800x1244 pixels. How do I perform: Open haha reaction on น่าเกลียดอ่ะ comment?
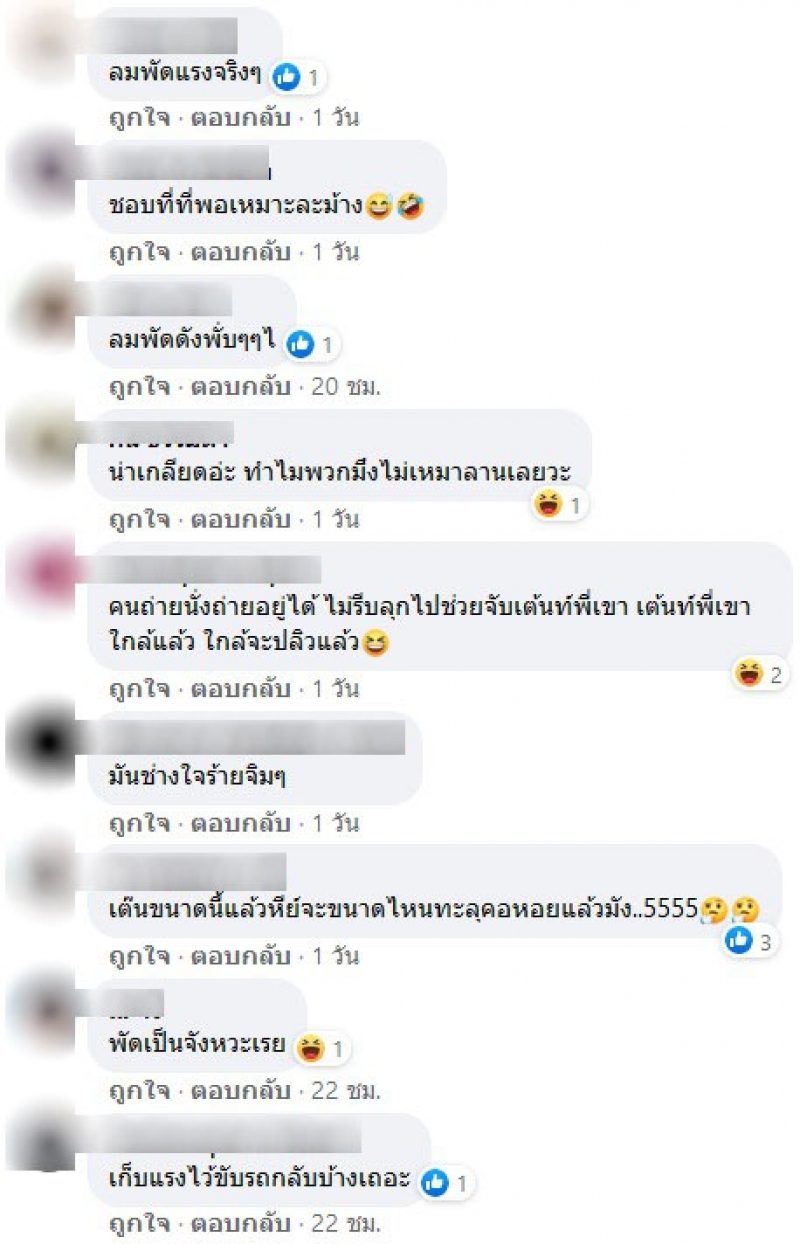click(x=549, y=506)
